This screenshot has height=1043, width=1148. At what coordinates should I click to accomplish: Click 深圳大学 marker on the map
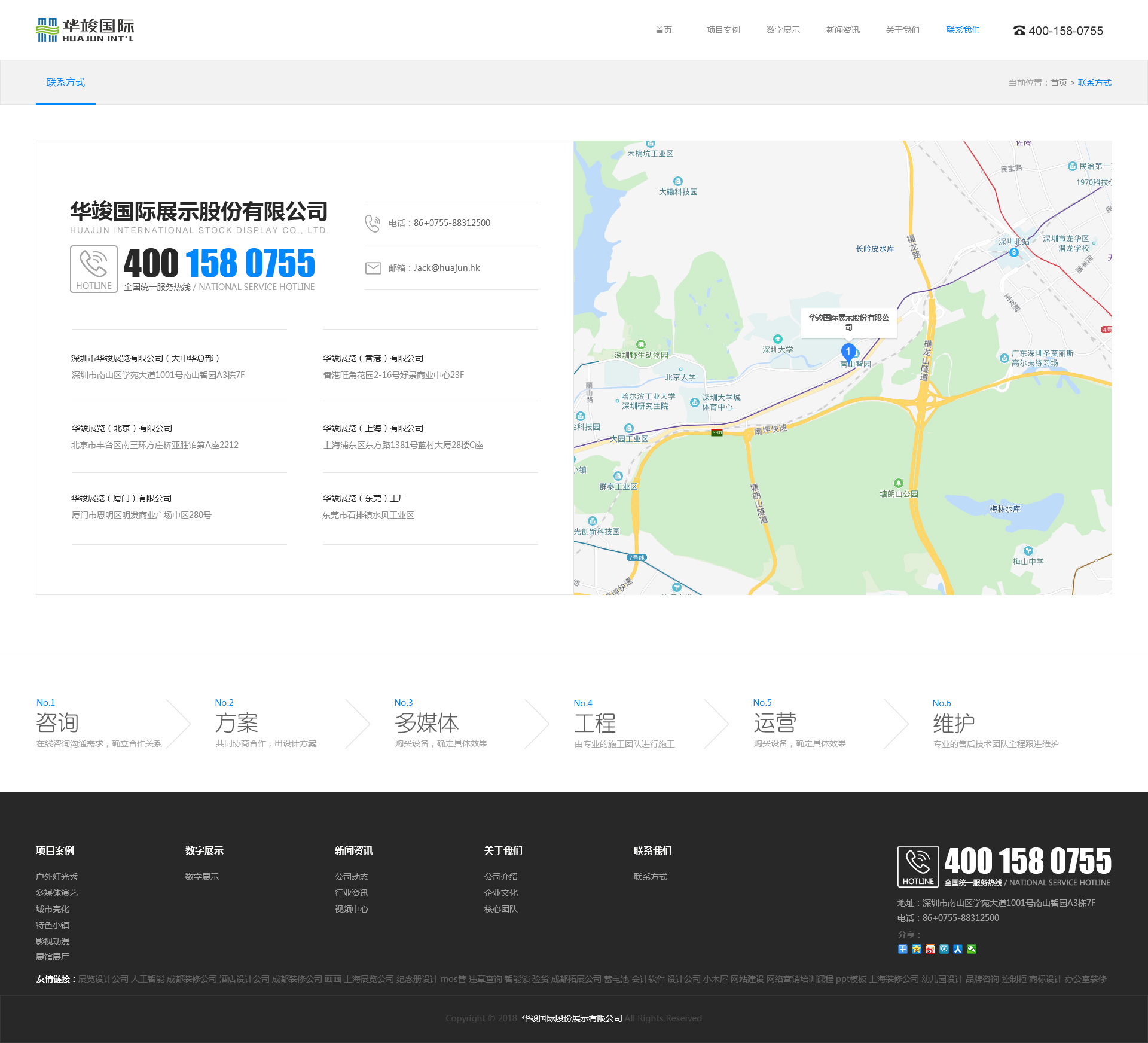point(777,339)
